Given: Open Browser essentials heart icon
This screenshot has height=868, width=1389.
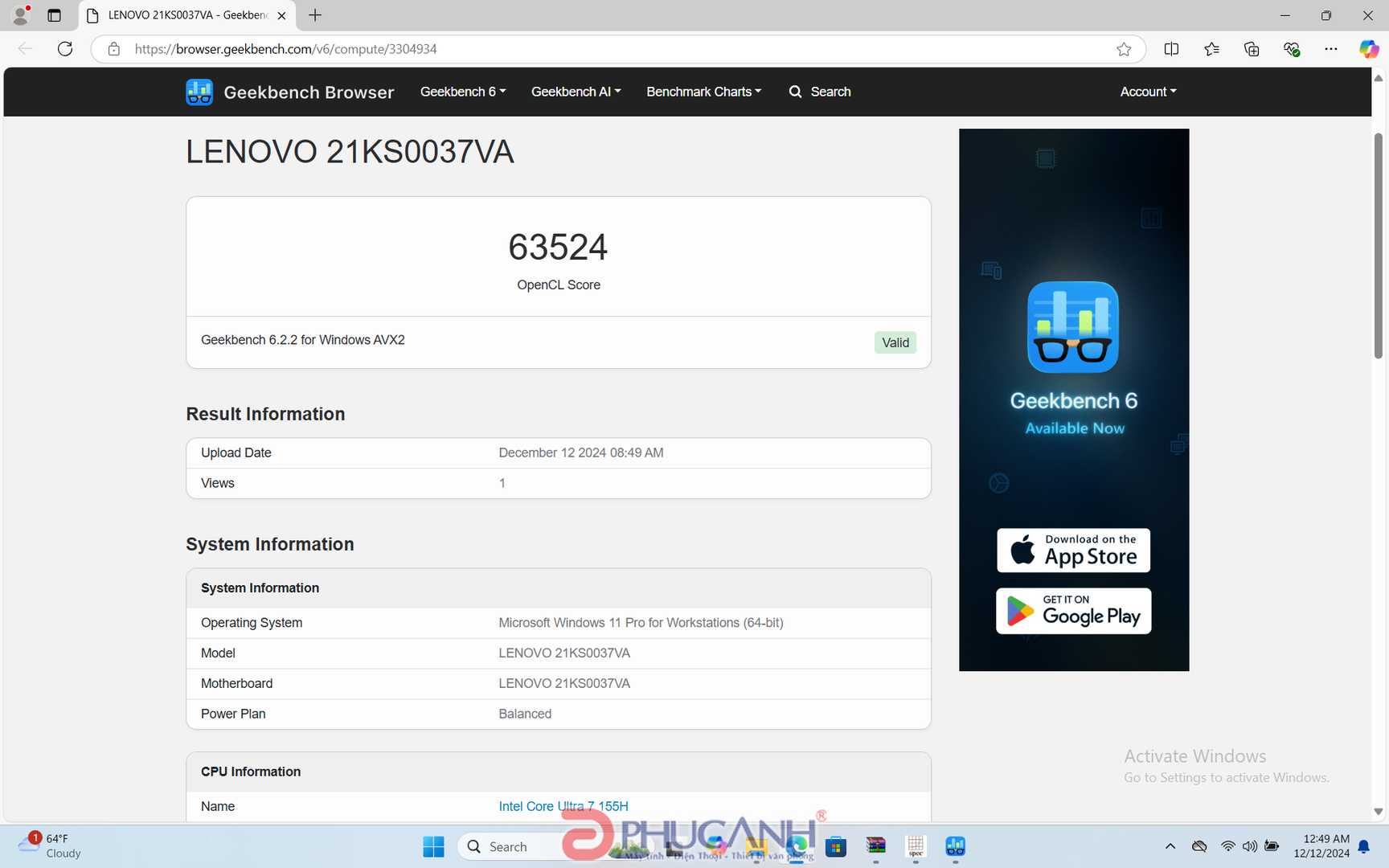Looking at the screenshot, I should pyautogui.click(x=1292, y=49).
